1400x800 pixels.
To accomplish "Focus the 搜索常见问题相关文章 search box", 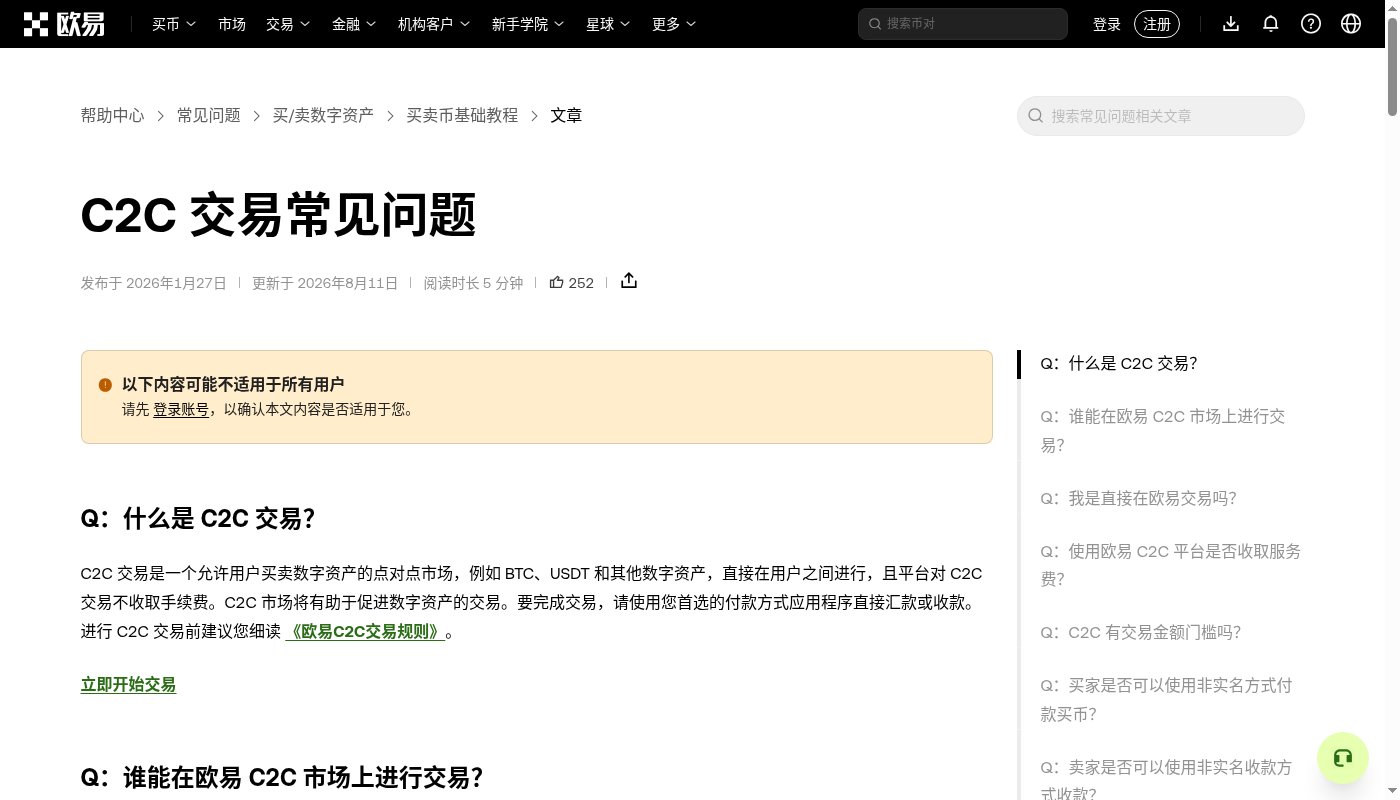I will coord(1161,116).
